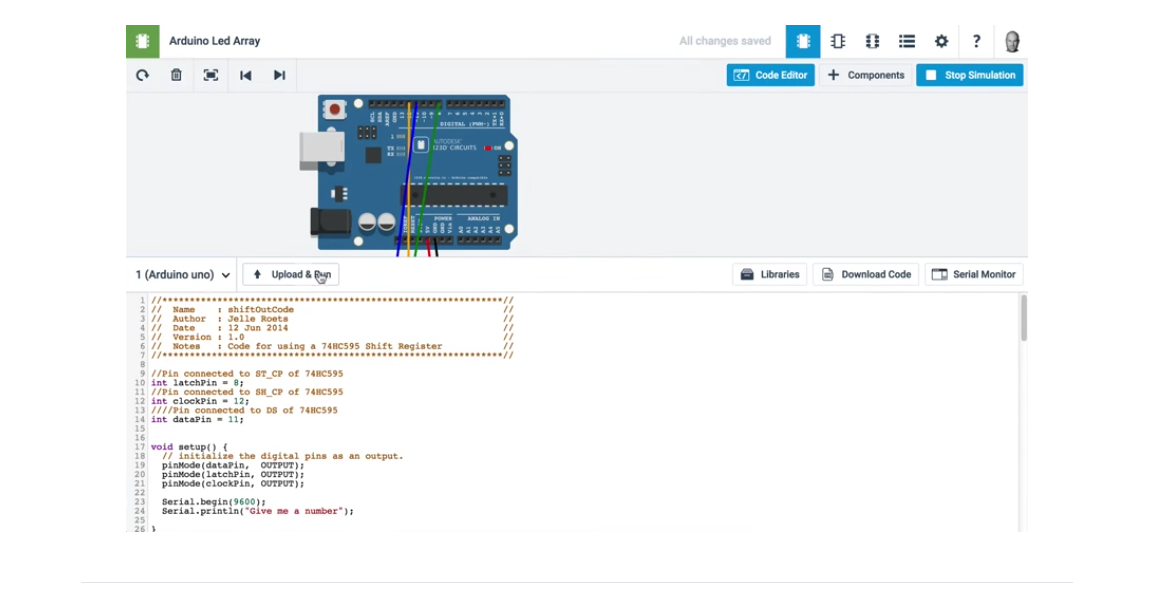Click code line 'int clockPin = 12;'
The width and height of the screenshot is (1149, 593).
(200, 401)
